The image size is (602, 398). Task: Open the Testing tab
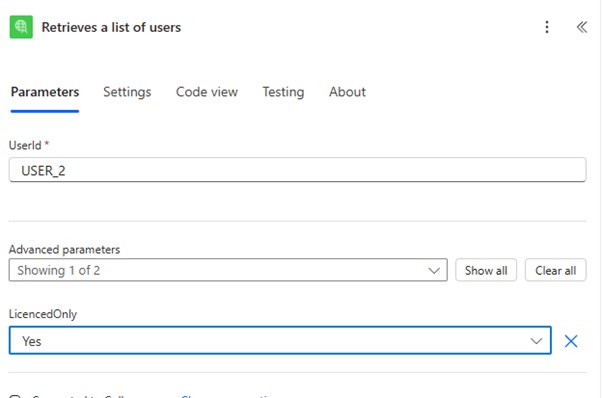pyautogui.click(x=283, y=92)
